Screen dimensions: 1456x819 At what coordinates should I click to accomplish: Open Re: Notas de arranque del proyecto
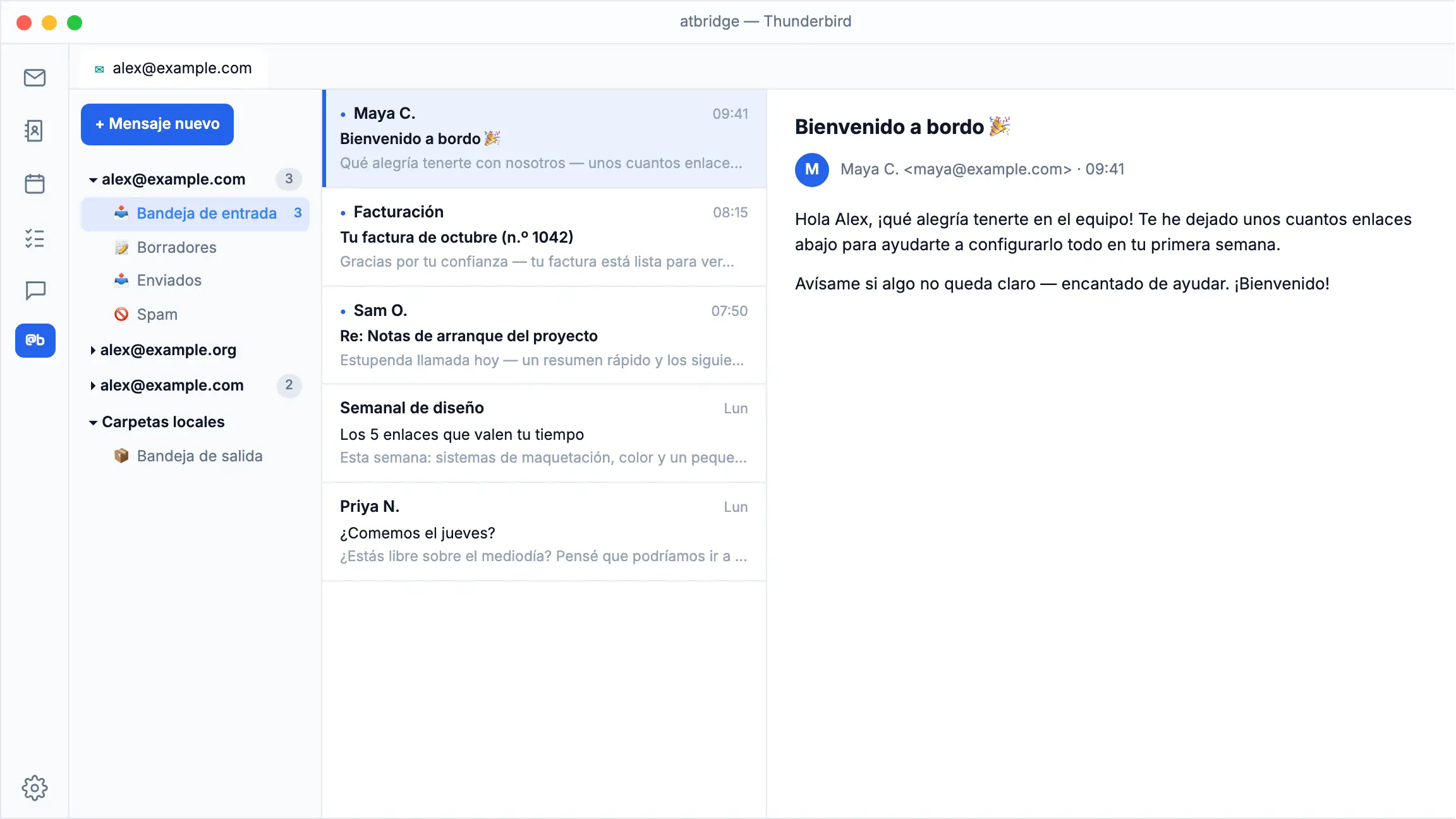point(545,336)
